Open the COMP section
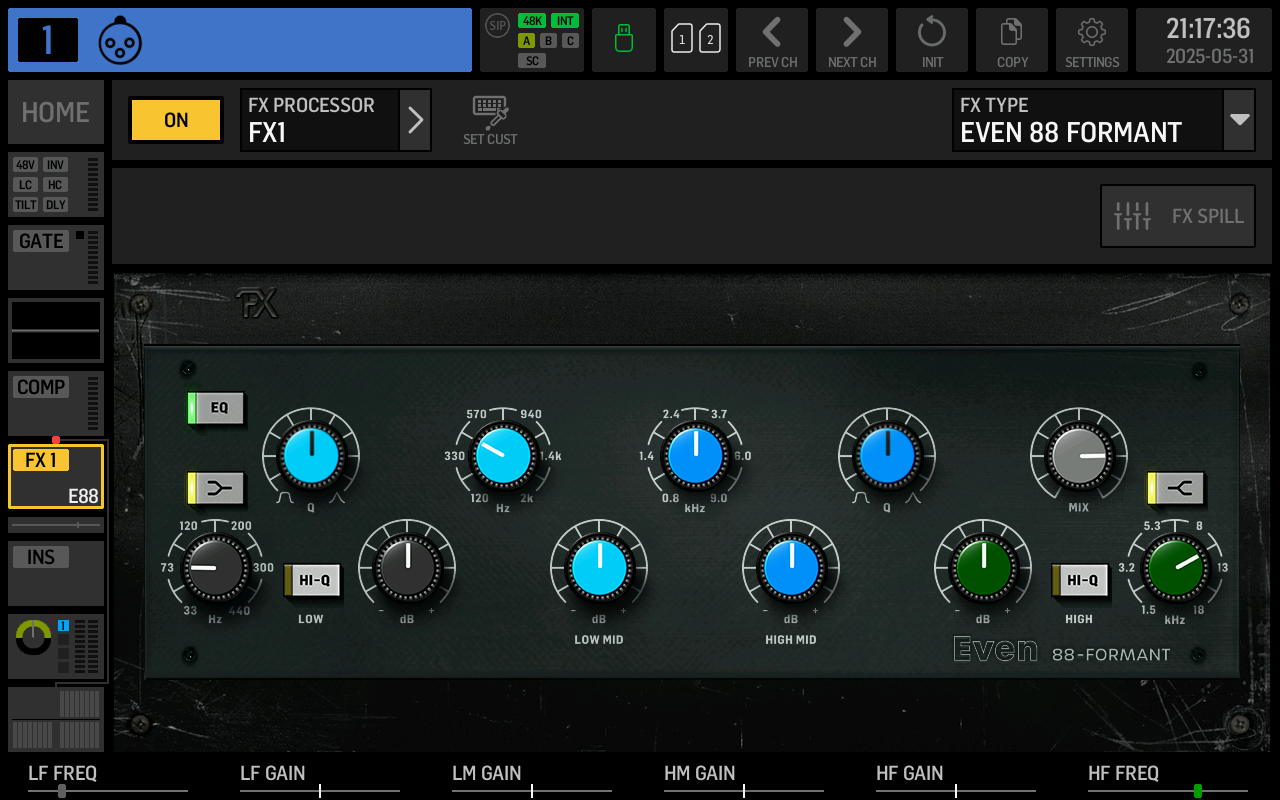This screenshot has width=1280, height=800. pos(56,403)
